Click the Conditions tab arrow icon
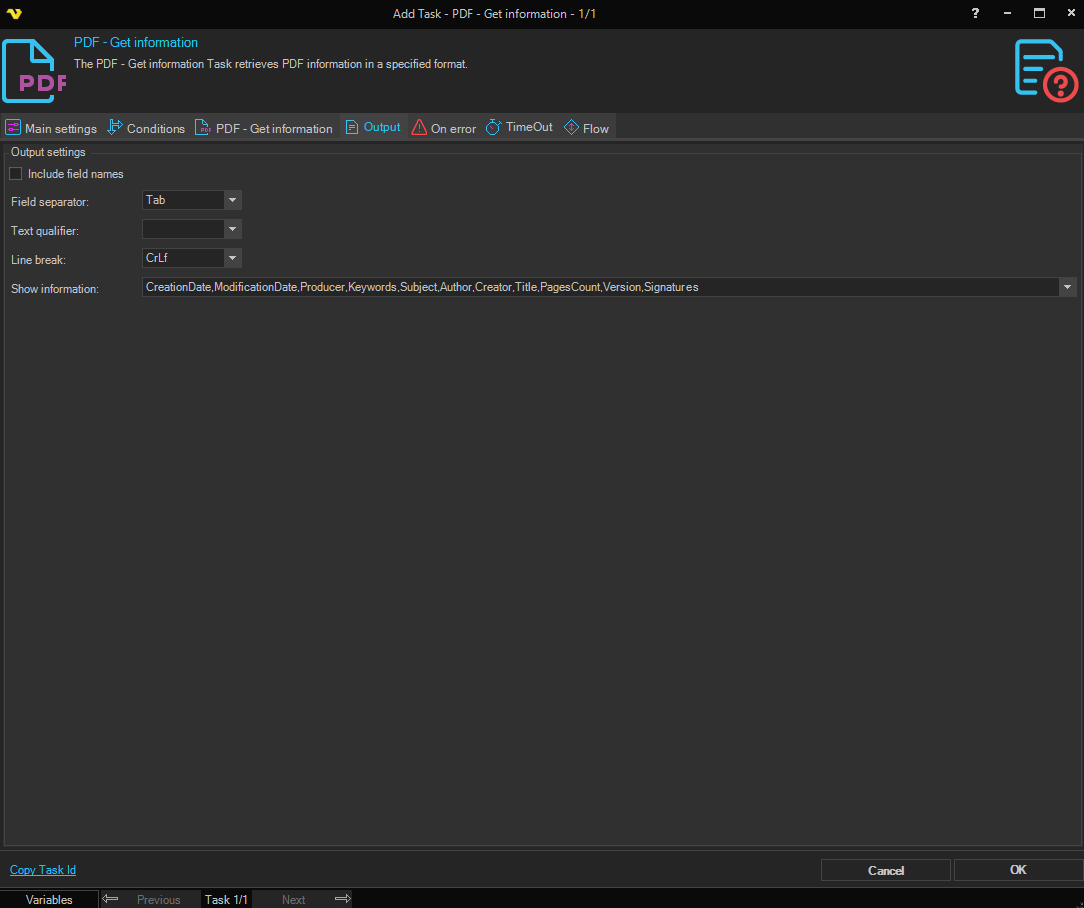The height and width of the screenshot is (908, 1084). [x=115, y=127]
